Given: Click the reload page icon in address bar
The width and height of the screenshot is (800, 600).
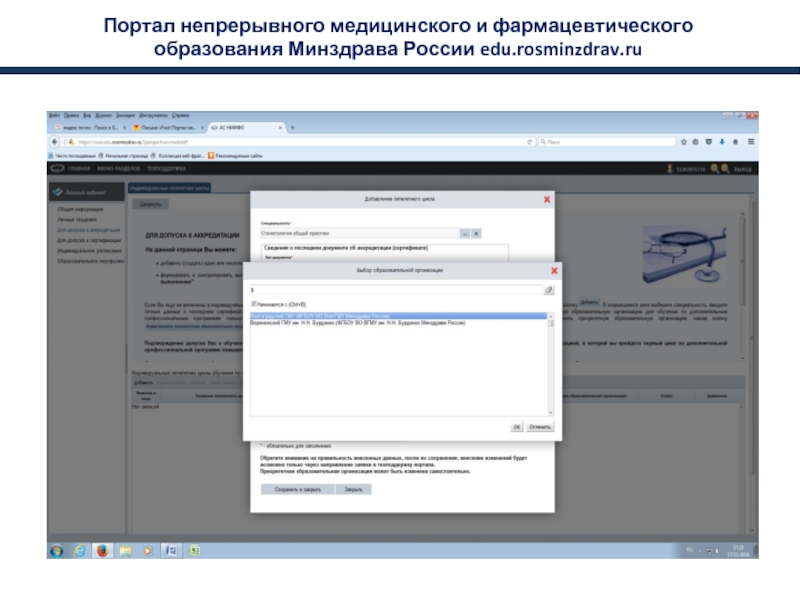Looking at the screenshot, I should [x=529, y=142].
